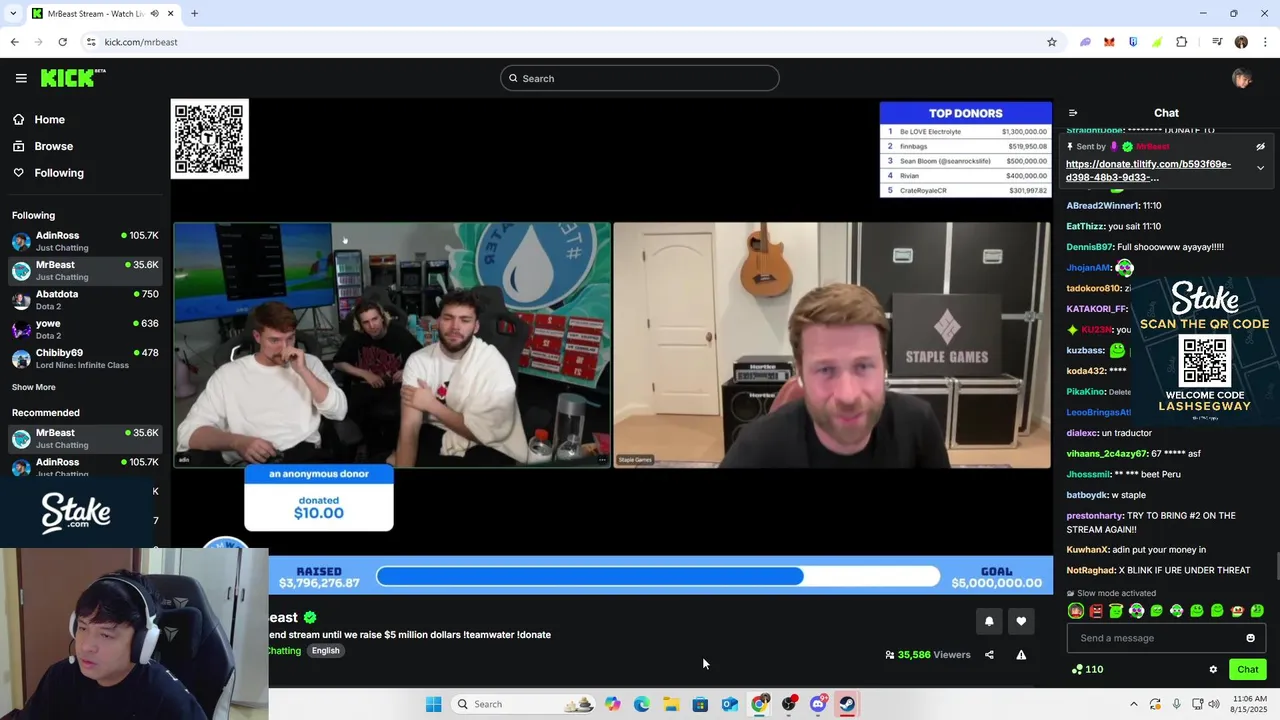1280x720 pixels.
Task: Hide the pinned chat message
Action: (1260, 147)
